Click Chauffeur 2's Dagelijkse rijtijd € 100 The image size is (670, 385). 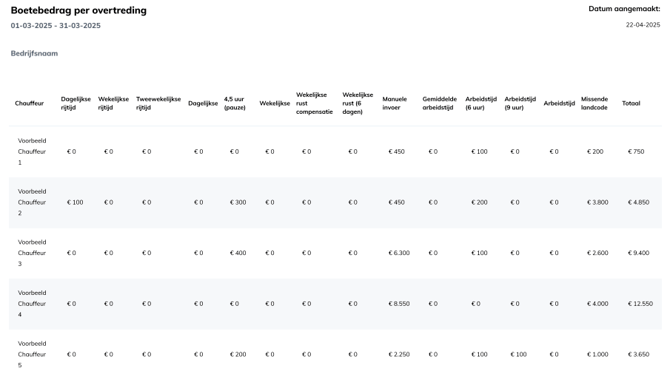click(x=75, y=203)
